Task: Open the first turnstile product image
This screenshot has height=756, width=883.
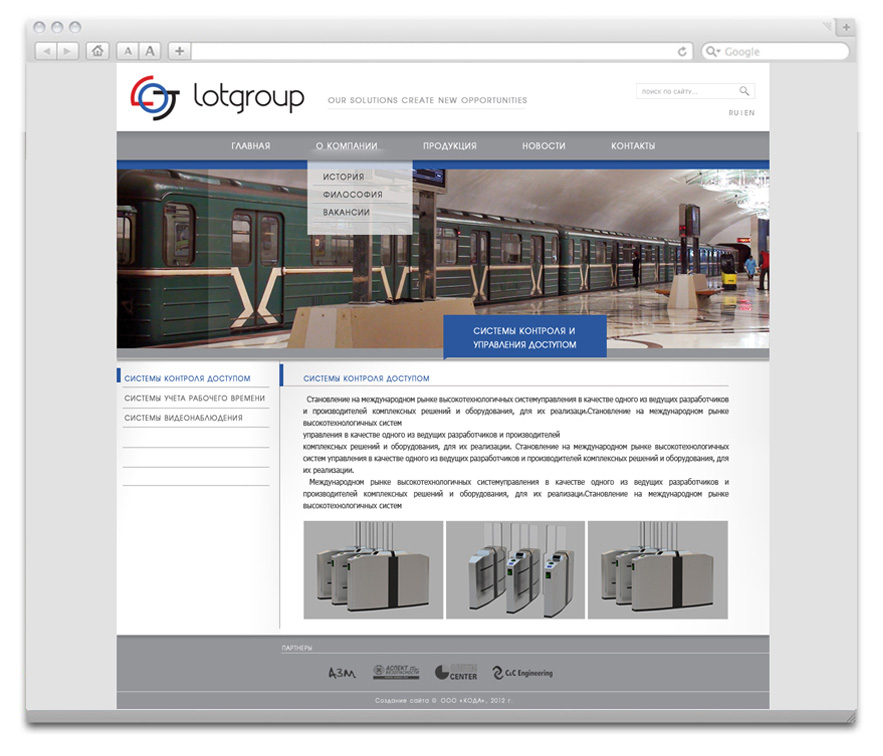Action: (373, 570)
